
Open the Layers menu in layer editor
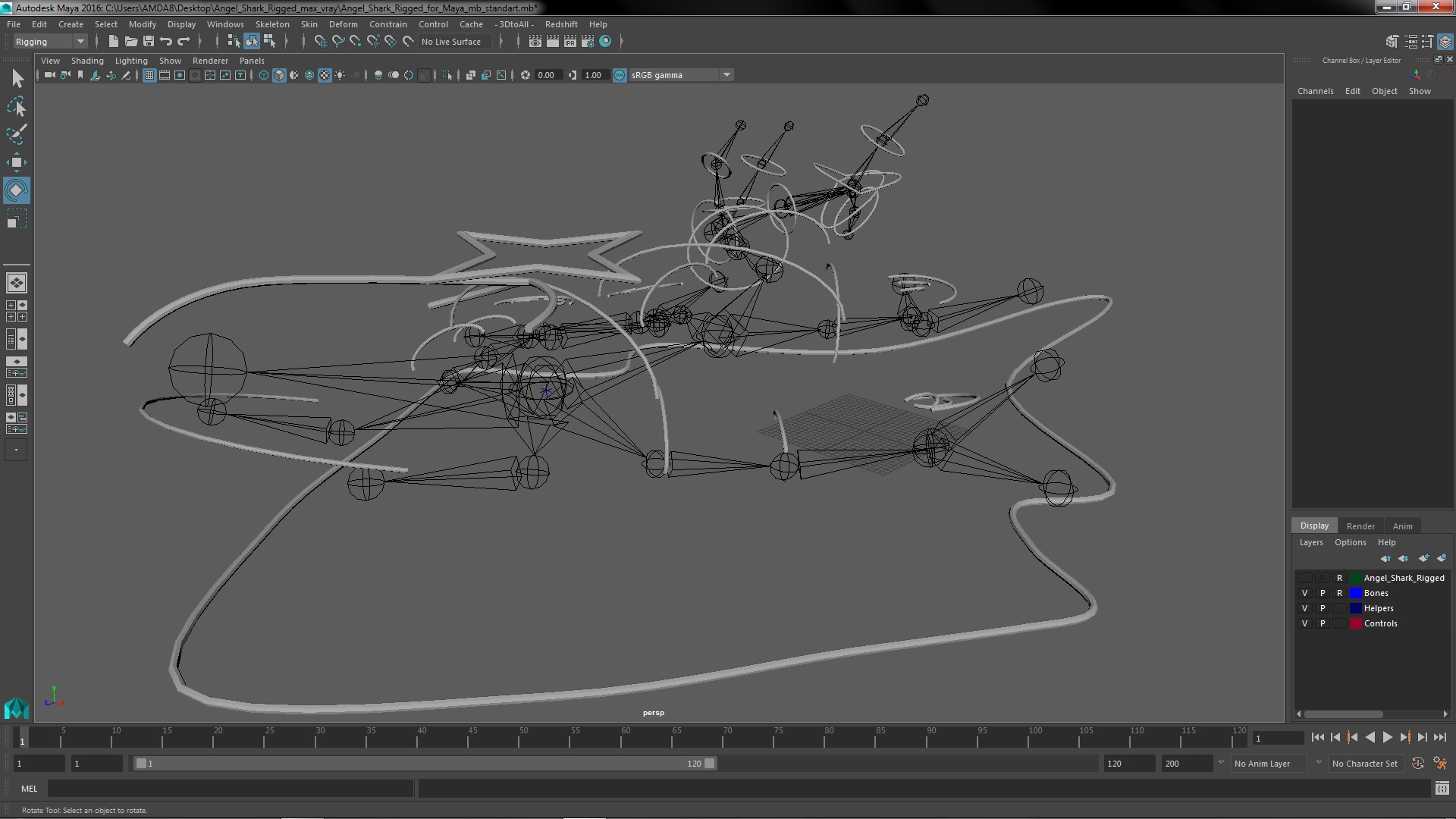tap(1310, 542)
